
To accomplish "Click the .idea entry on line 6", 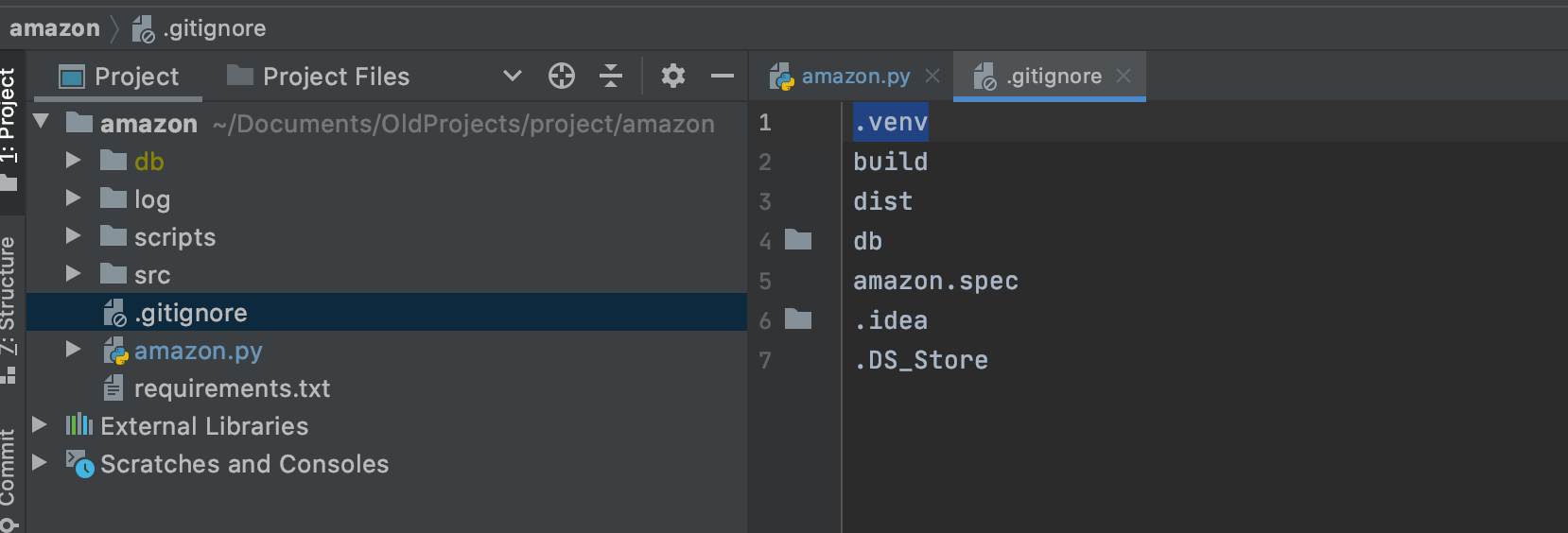I will tap(891, 321).
